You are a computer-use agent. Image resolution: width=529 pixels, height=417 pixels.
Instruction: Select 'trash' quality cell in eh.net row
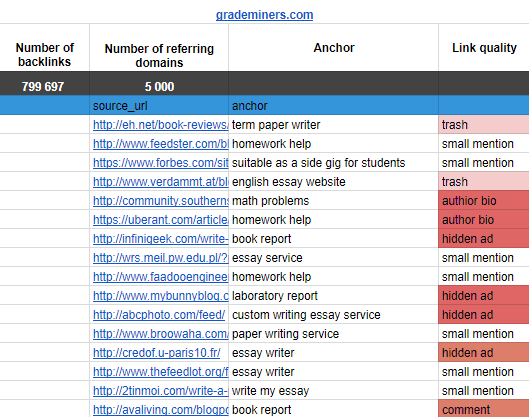(x=484, y=125)
